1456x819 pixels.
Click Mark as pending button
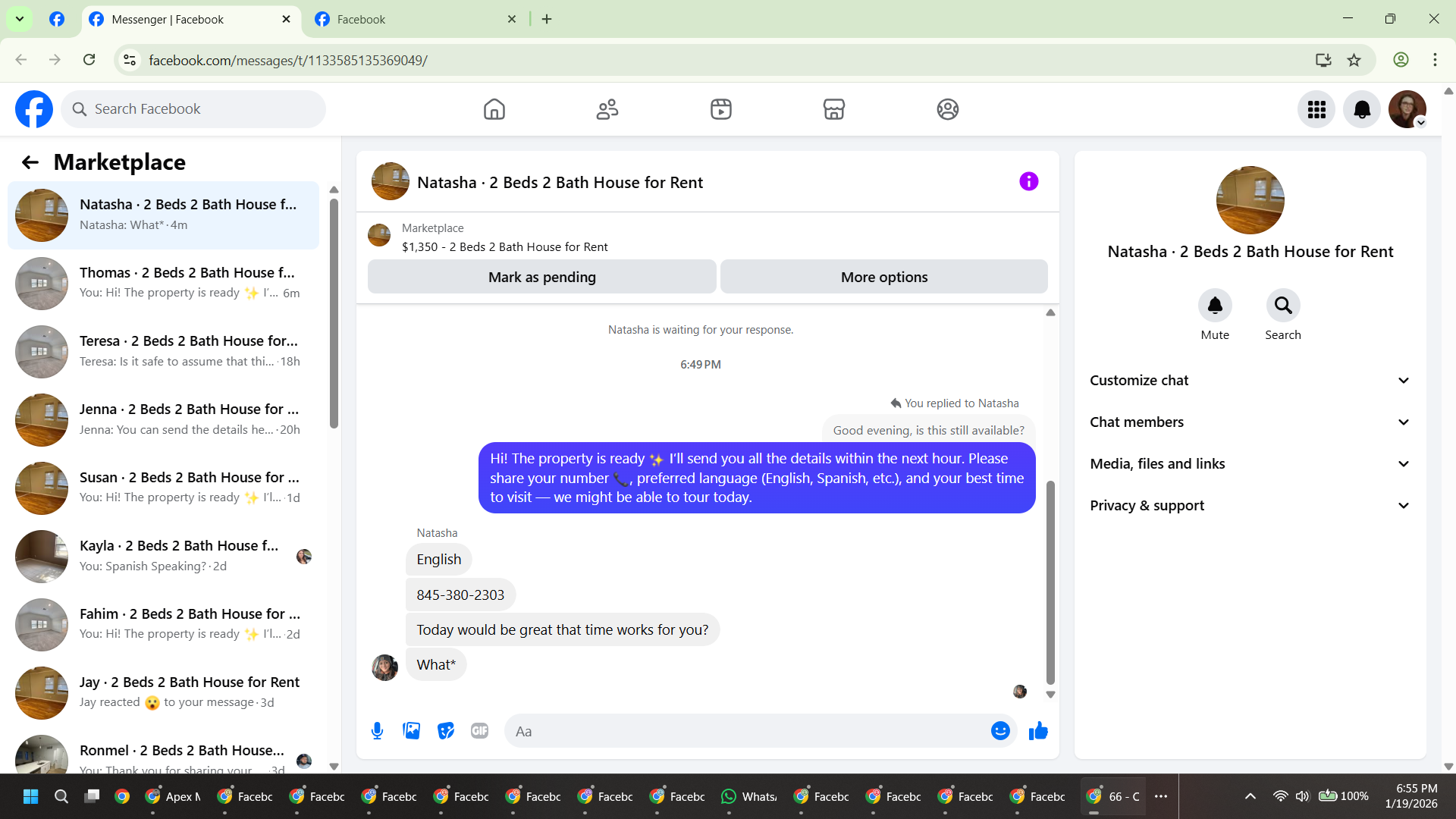point(541,278)
